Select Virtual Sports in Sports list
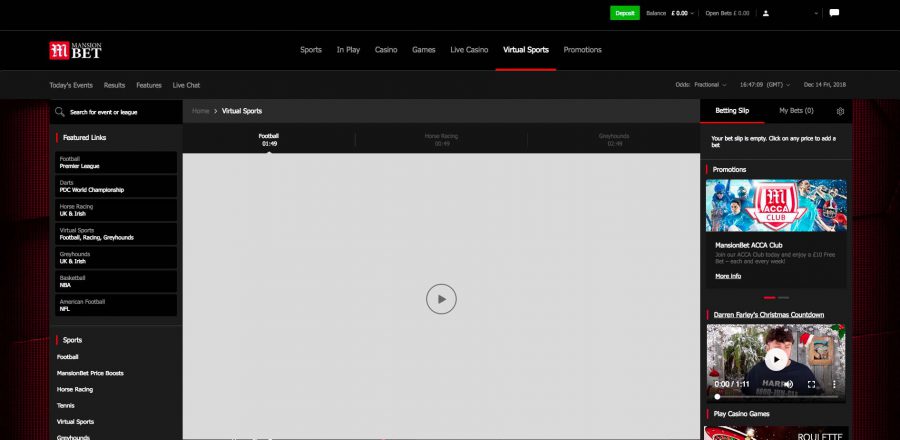900x440 pixels. [x=75, y=422]
